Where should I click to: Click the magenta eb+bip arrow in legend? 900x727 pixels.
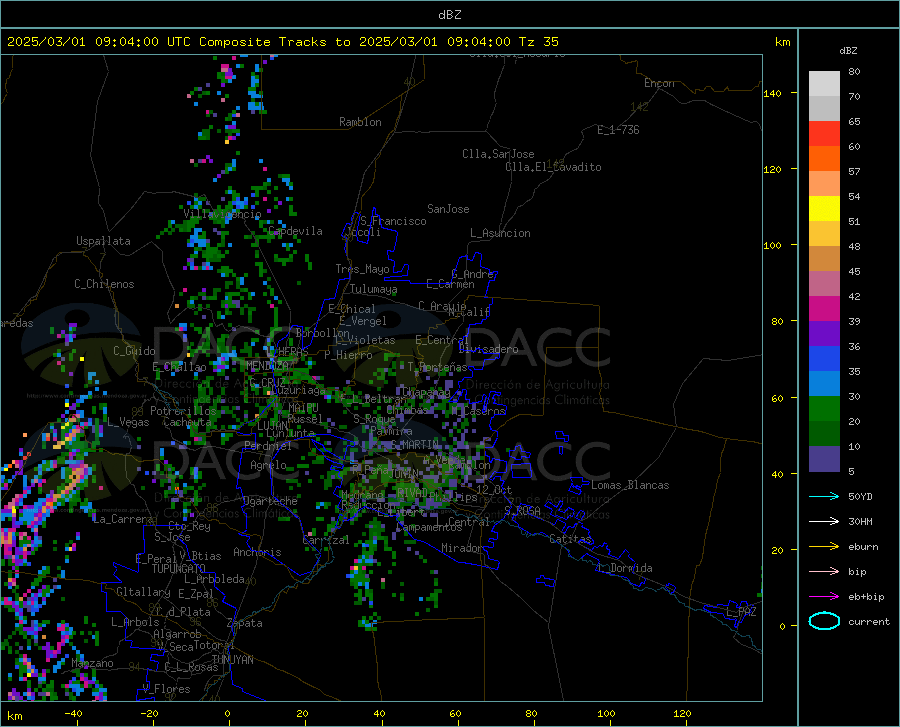(x=824, y=597)
